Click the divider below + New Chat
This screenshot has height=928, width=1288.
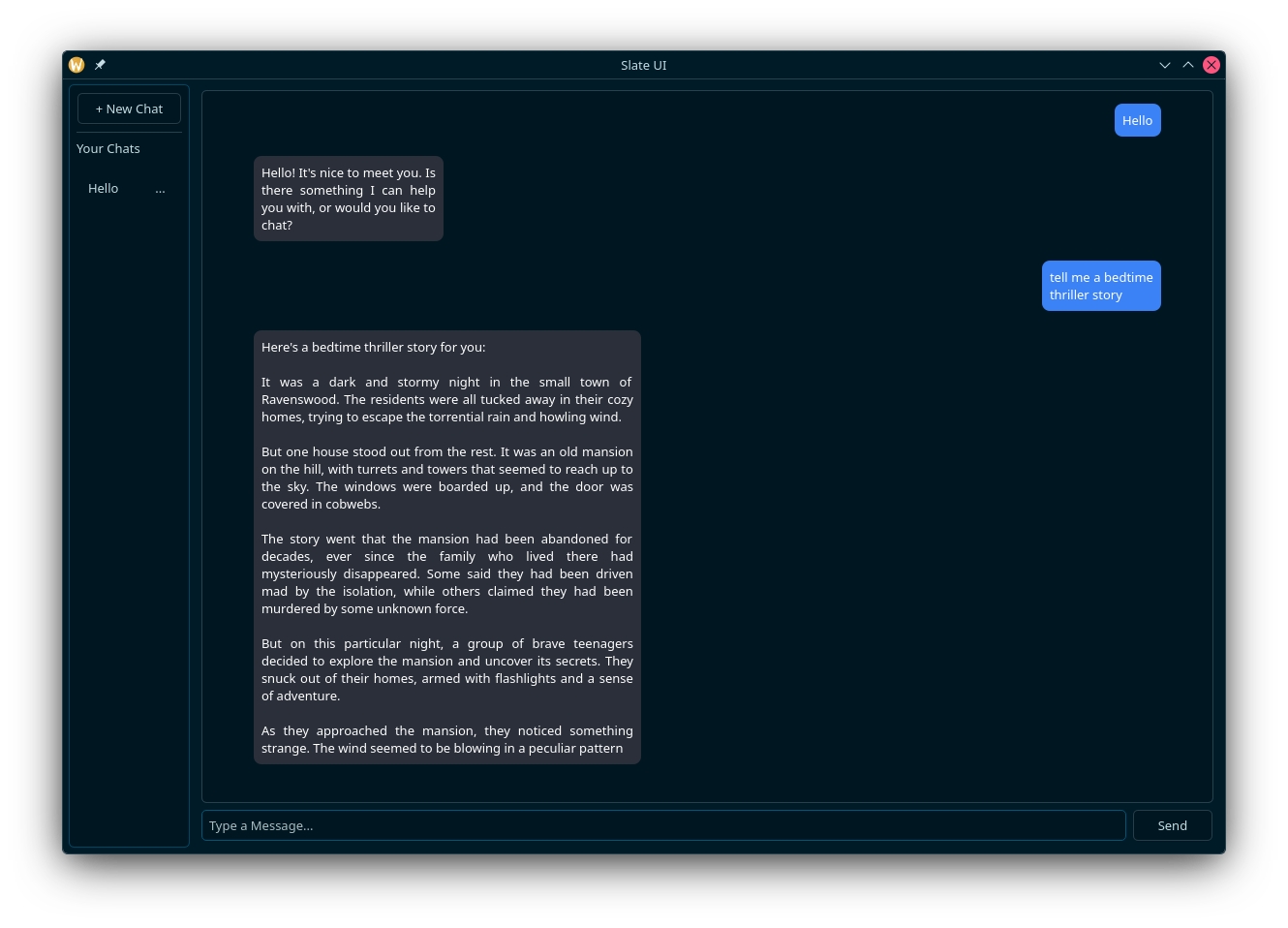(129, 131)
